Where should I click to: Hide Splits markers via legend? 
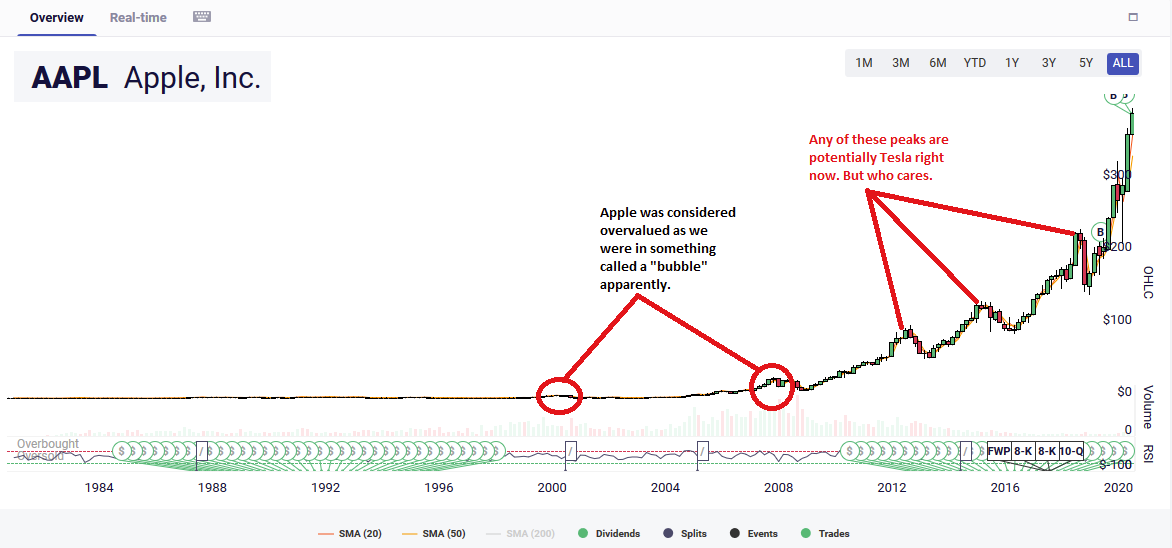point(684,533)
